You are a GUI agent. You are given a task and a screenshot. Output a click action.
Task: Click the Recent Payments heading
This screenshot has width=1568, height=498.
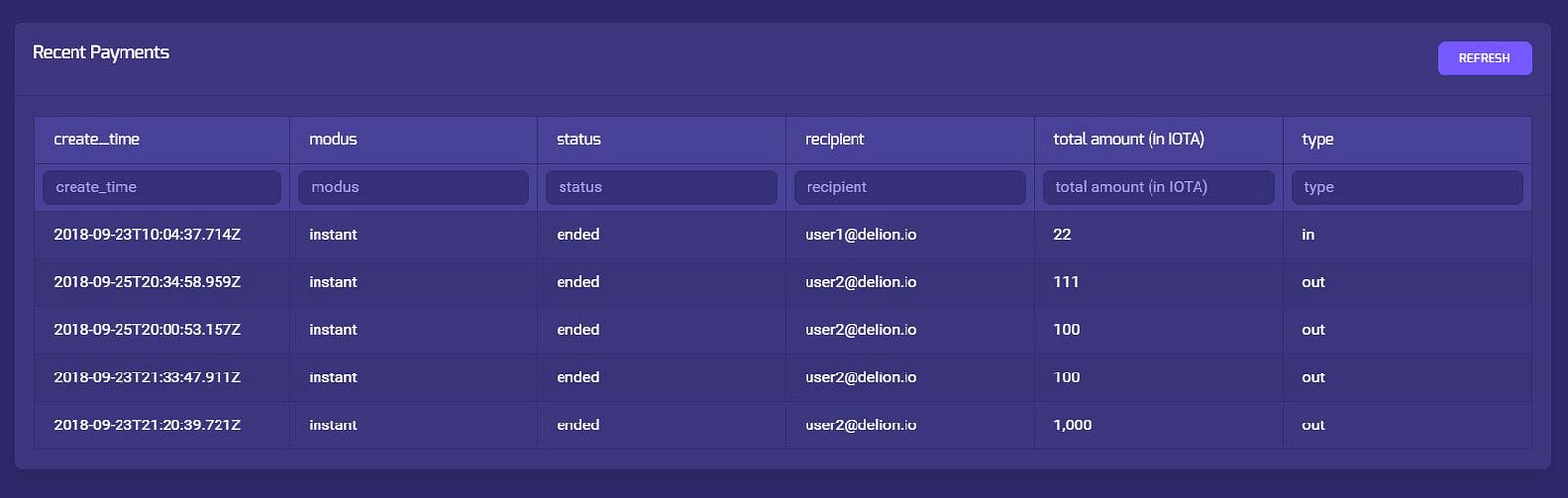(101, 52)
